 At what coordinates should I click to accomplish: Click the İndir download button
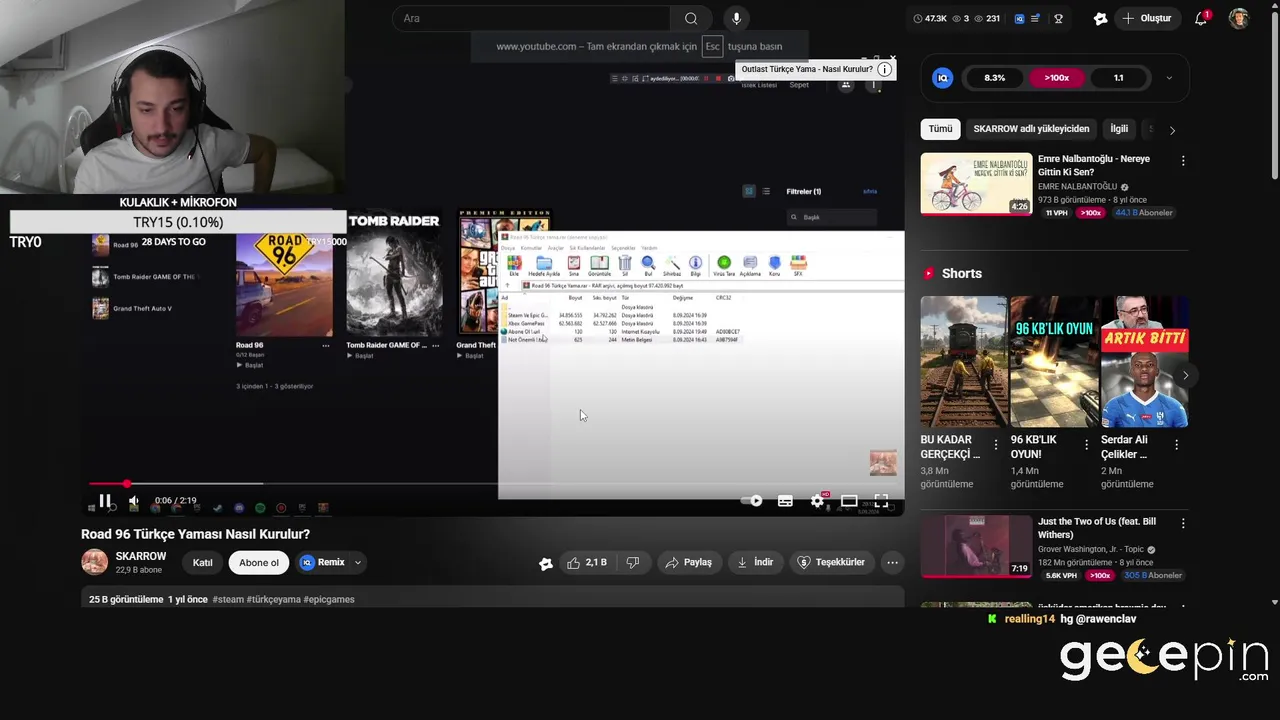pyautogui.click(x=755, y=563)
